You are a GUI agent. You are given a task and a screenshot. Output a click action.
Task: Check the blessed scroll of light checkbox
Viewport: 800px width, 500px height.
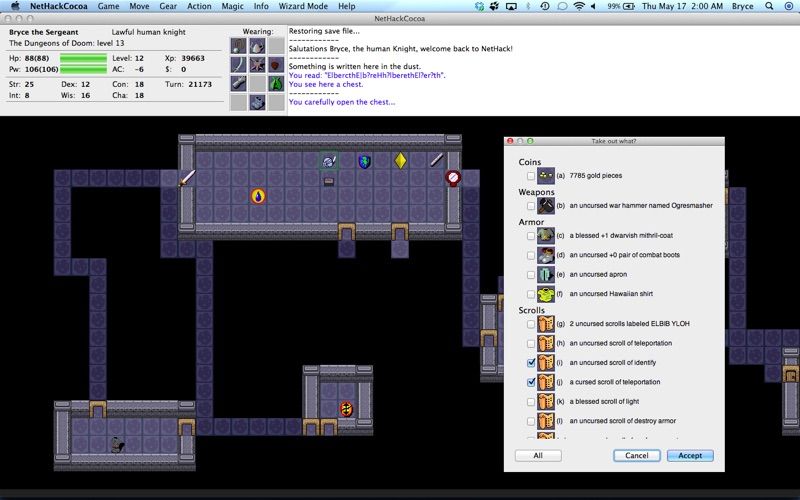(531, 402)
